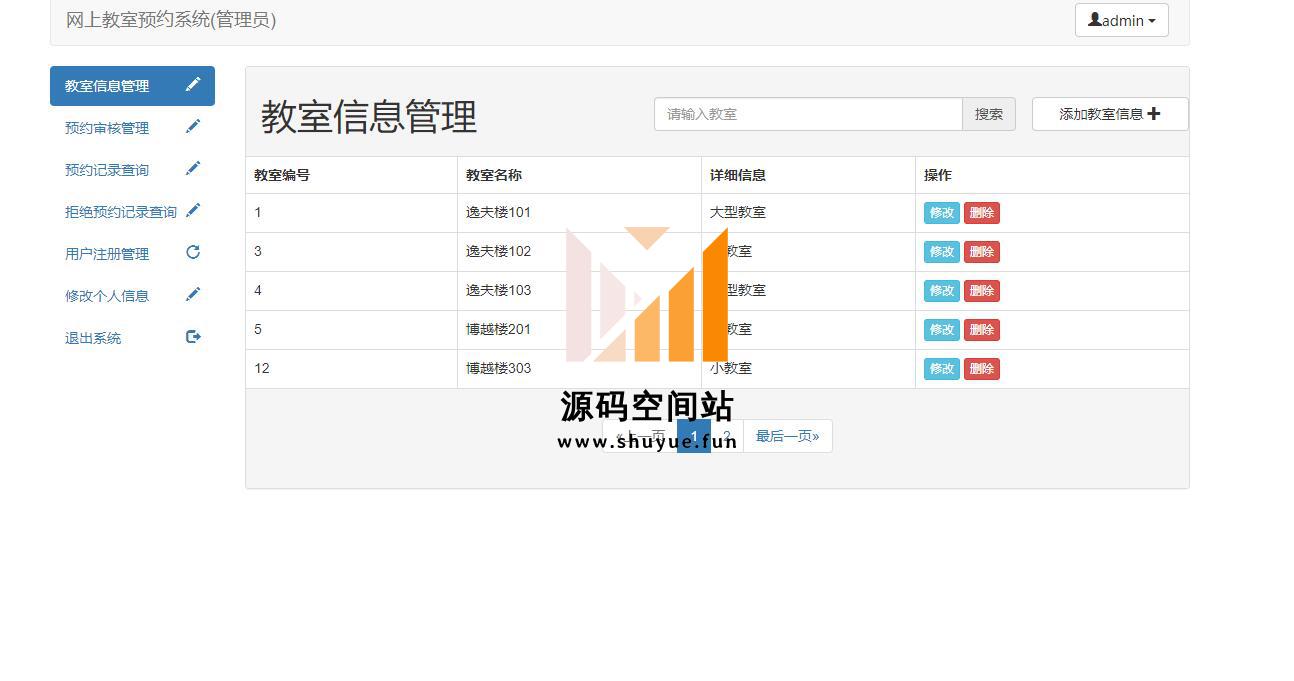Viewport: 1294px width, 681px height.
Task: Click the logout icon beside 退出系统
Action: pyautogui.click(x=193, y=337)
